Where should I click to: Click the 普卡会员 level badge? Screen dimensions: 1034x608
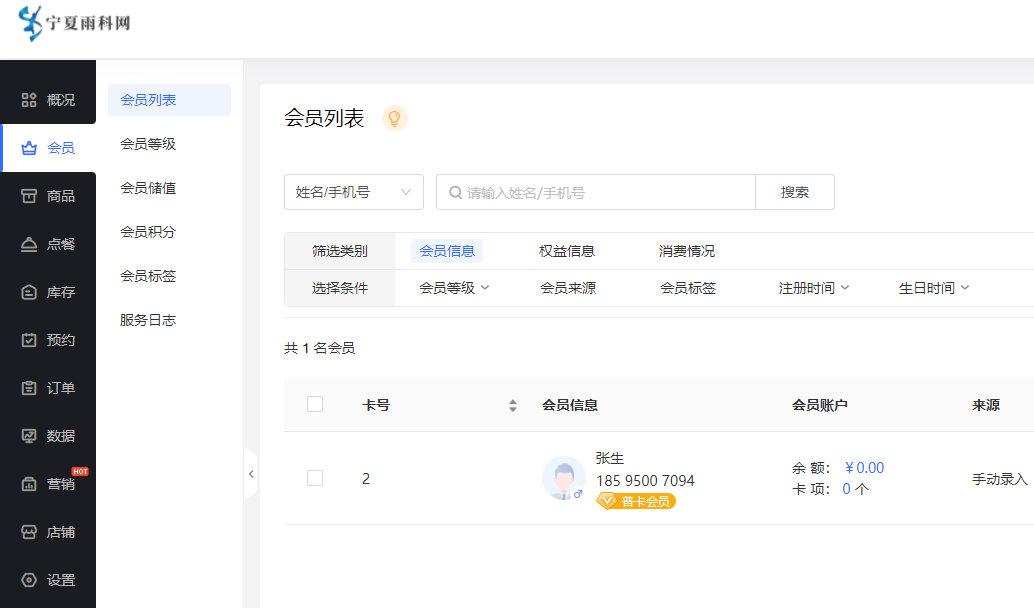[x=636, y=502]
